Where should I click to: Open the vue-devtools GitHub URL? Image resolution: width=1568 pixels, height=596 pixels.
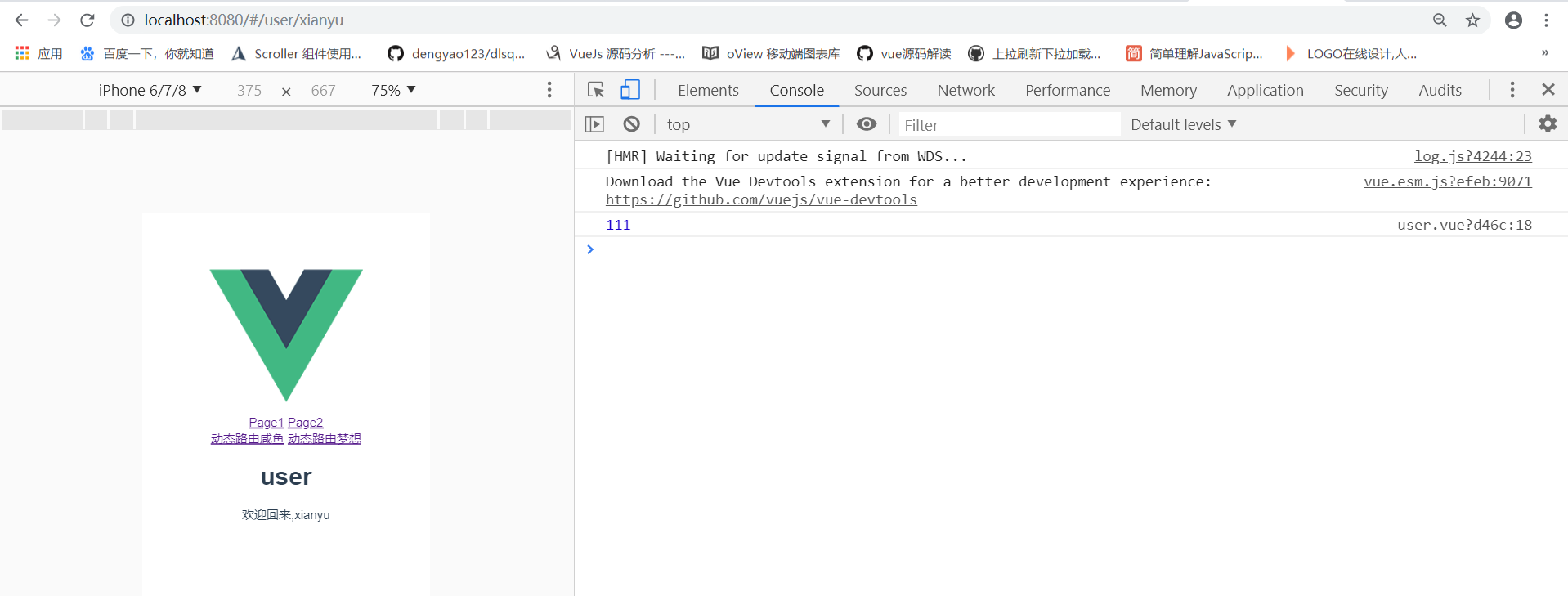[x=761, y=200]
